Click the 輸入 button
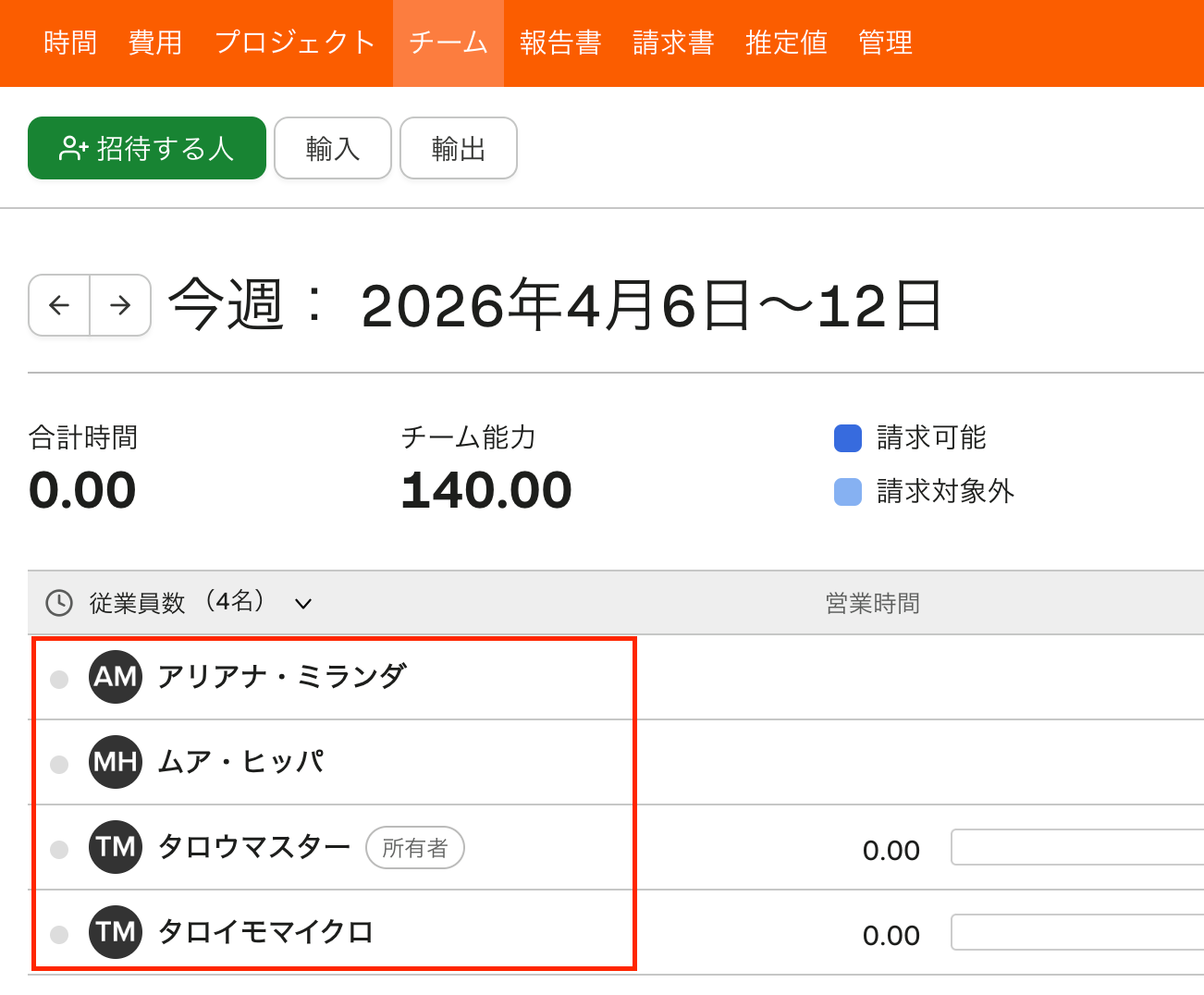This screenshot has width=1204, height=995. pyautogui.click(x=333, y=148)
